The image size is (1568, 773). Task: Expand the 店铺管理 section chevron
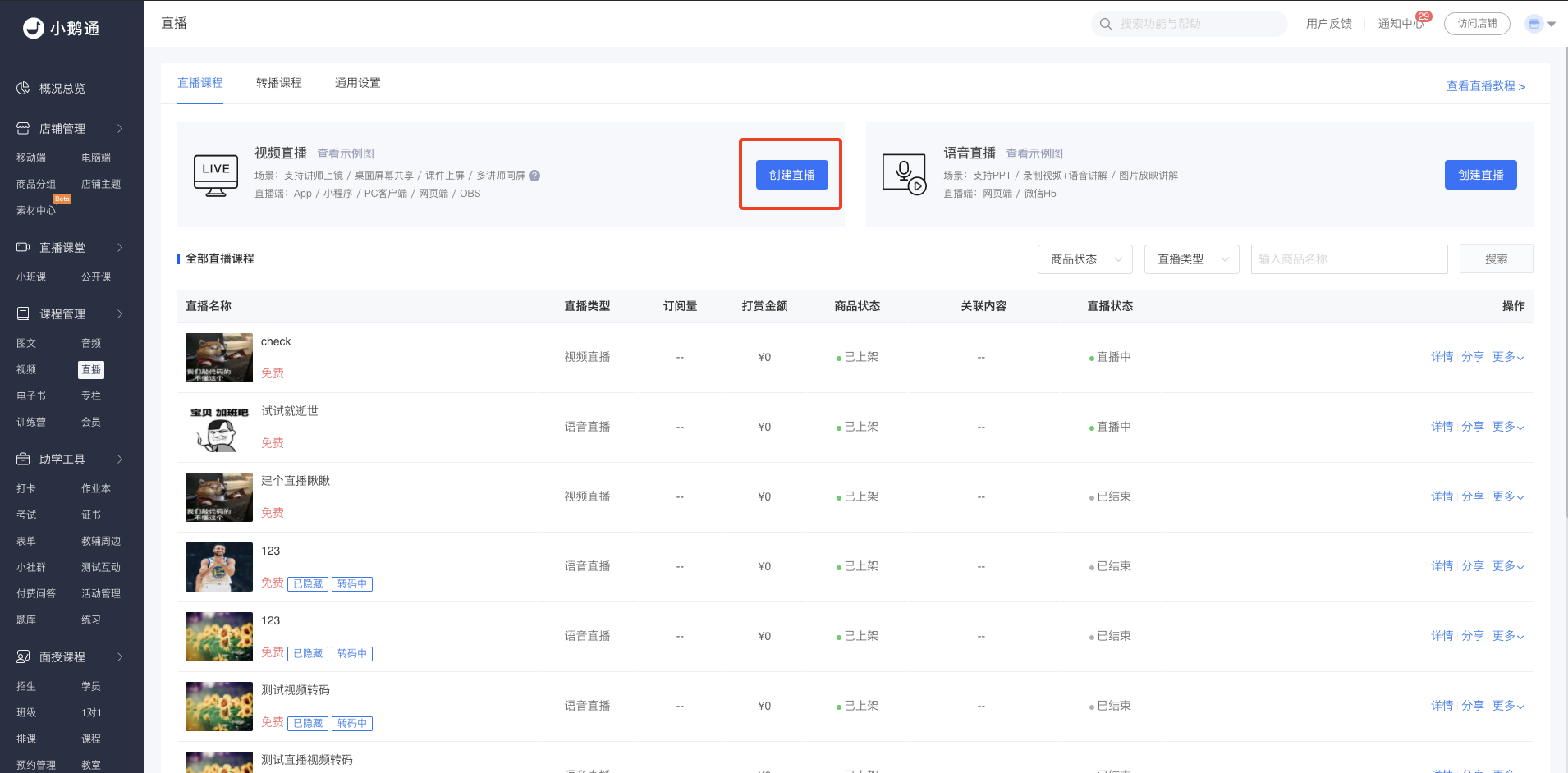120,128
